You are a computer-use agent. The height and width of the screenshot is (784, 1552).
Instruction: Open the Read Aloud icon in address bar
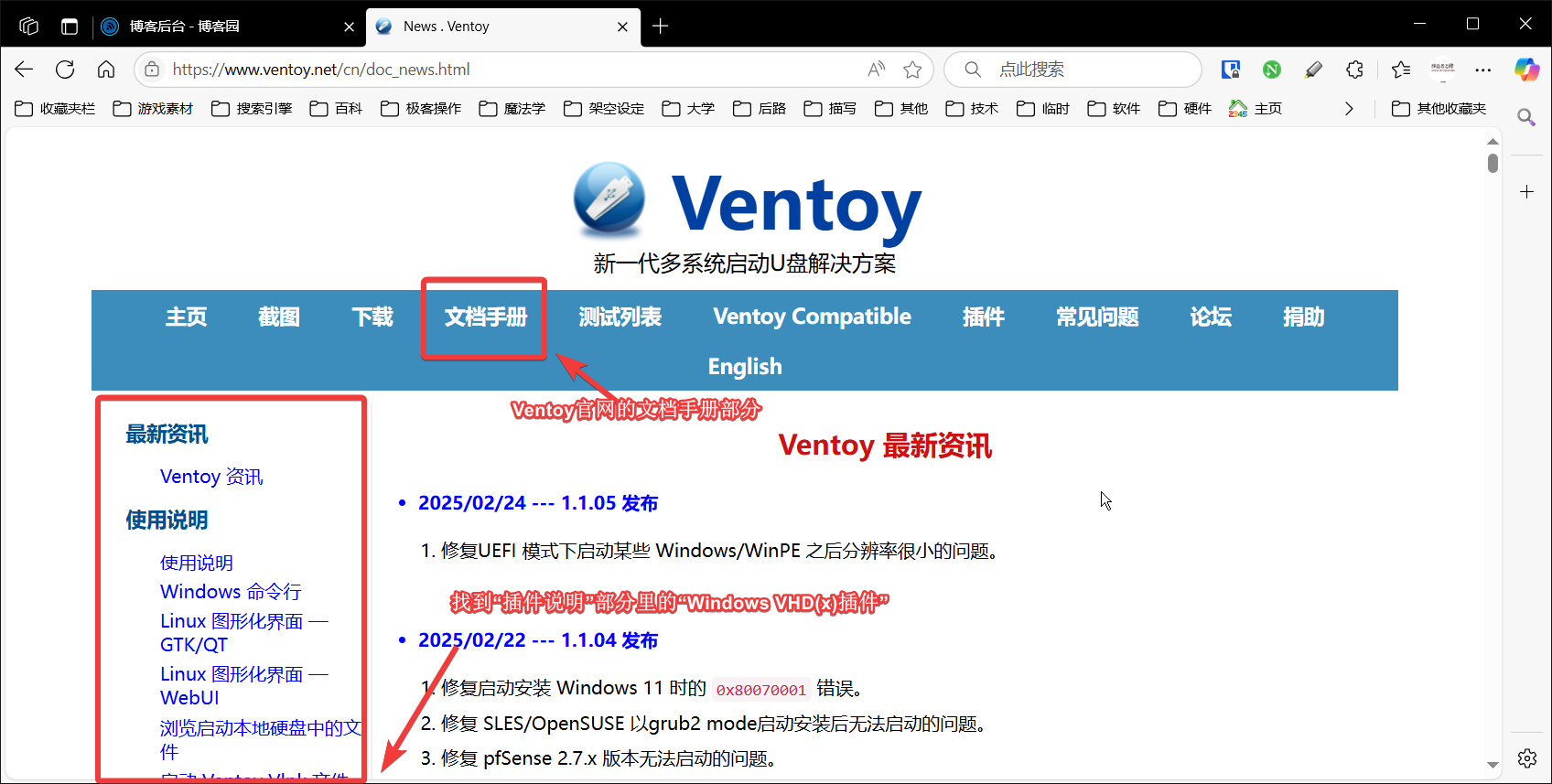point(876,70)
